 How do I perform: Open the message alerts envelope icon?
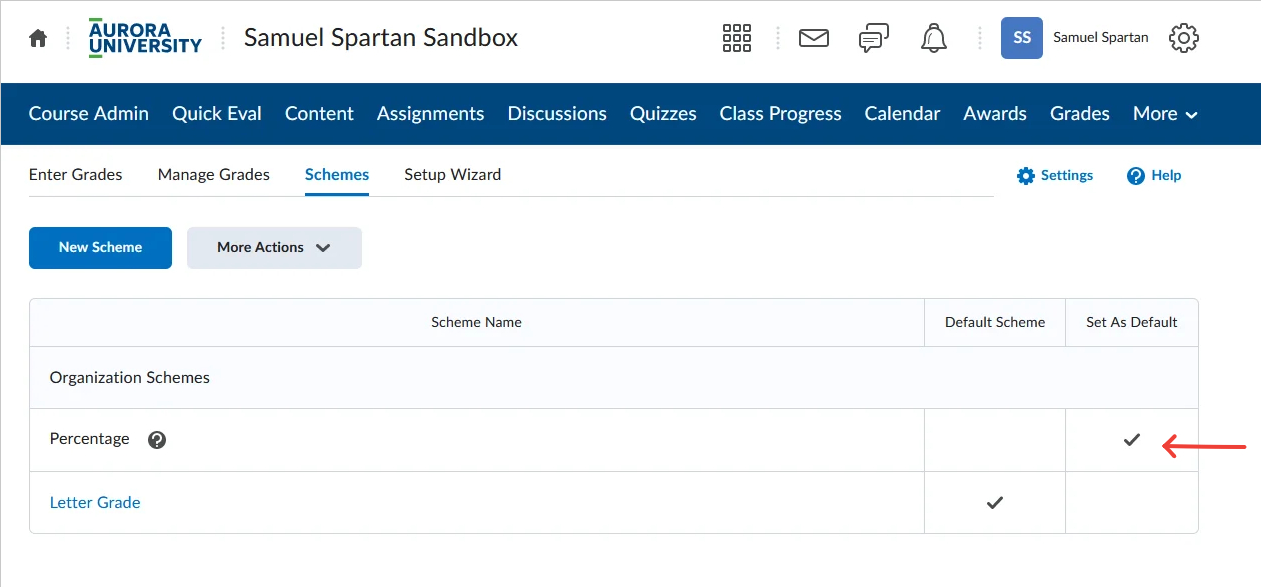pos(814,38)
